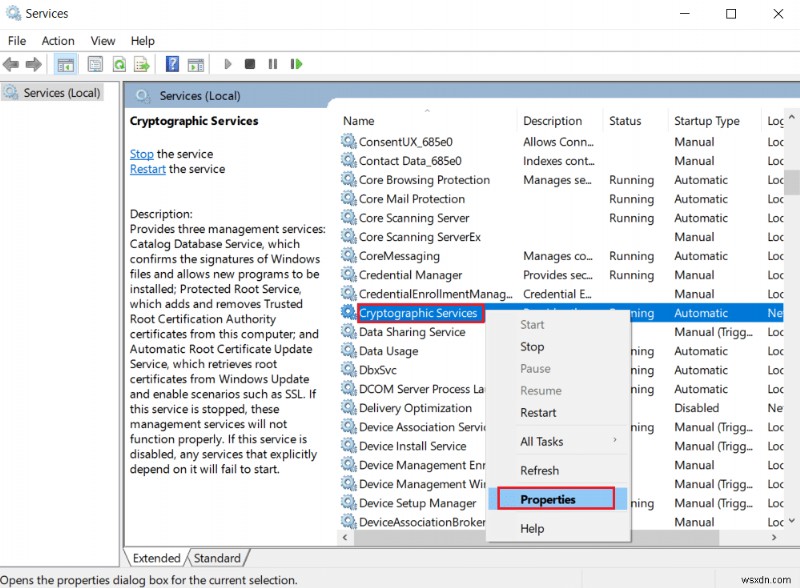Open the Export List toolbar icon
Viewport: 800px width, 588px height.
coord(142,63)
